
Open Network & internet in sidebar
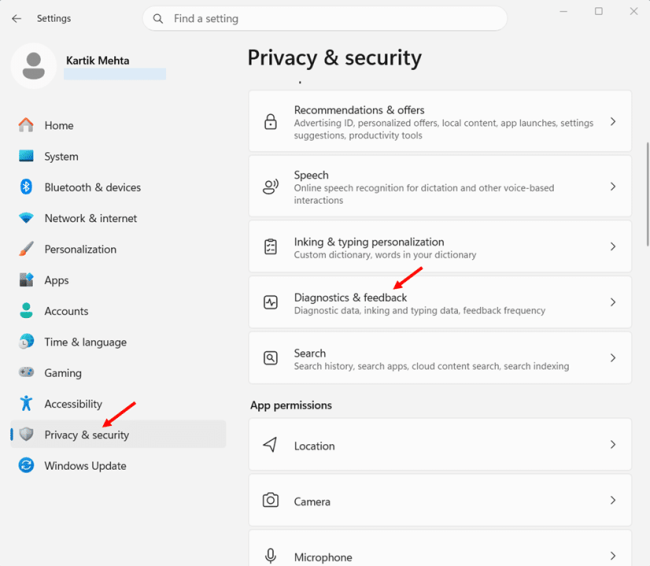click(x=90, y=218)
